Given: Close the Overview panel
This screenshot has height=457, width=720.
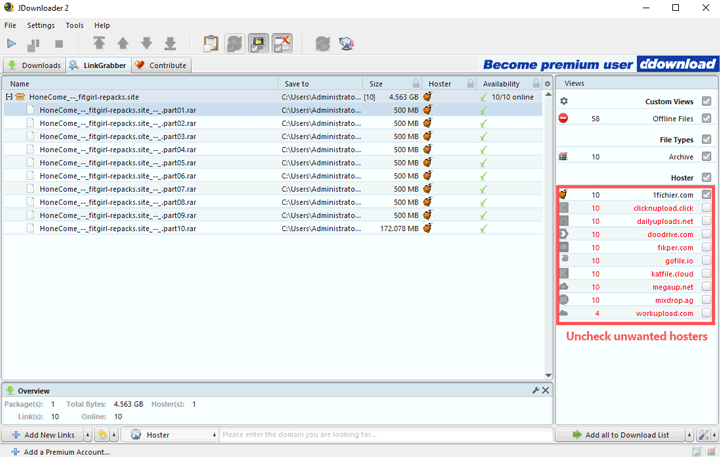Looking at the screenshot, I should tap(546, 390).
